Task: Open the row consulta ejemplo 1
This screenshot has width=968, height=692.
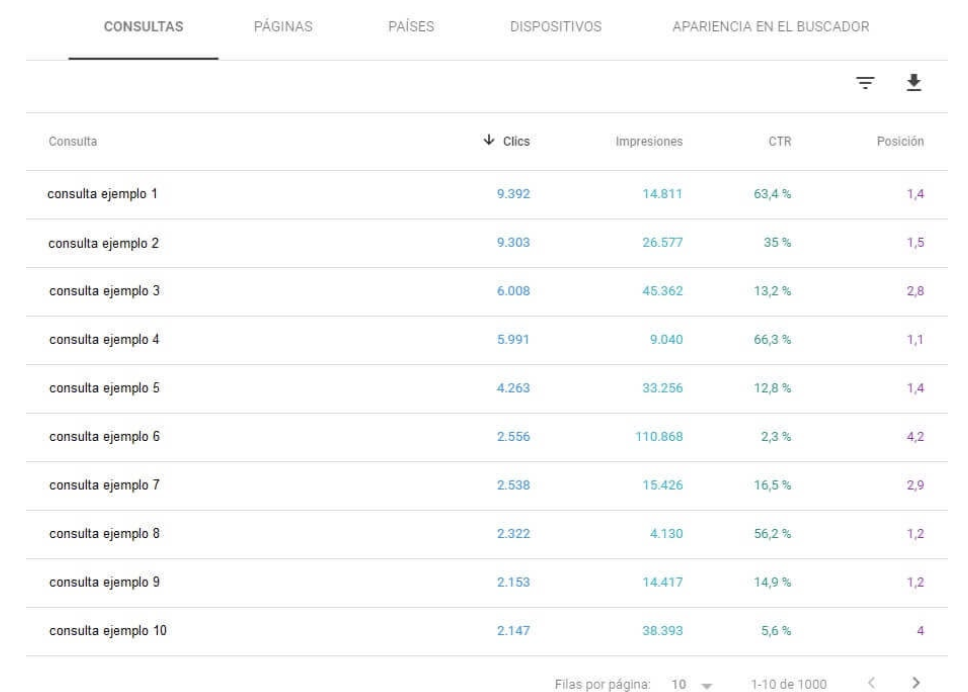Action: [x=103, y=194]
